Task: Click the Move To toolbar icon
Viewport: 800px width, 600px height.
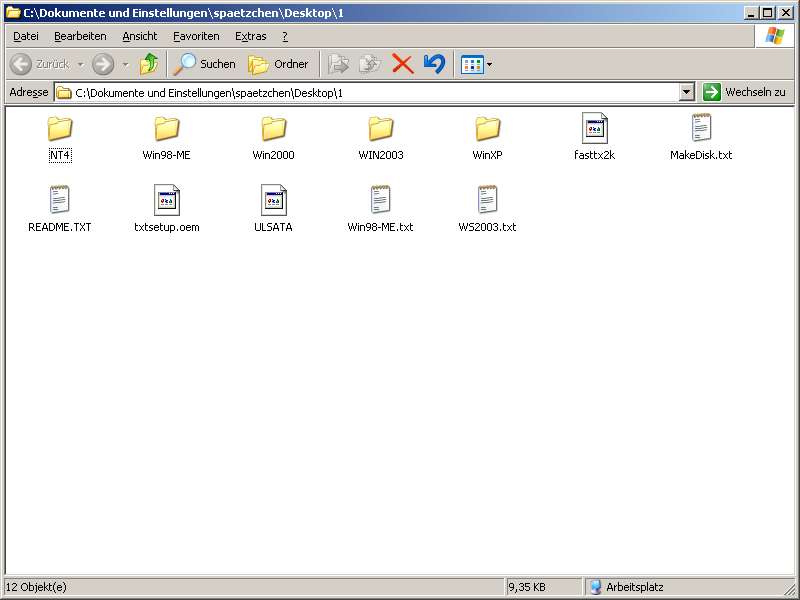Action: [x=338, y=64]
